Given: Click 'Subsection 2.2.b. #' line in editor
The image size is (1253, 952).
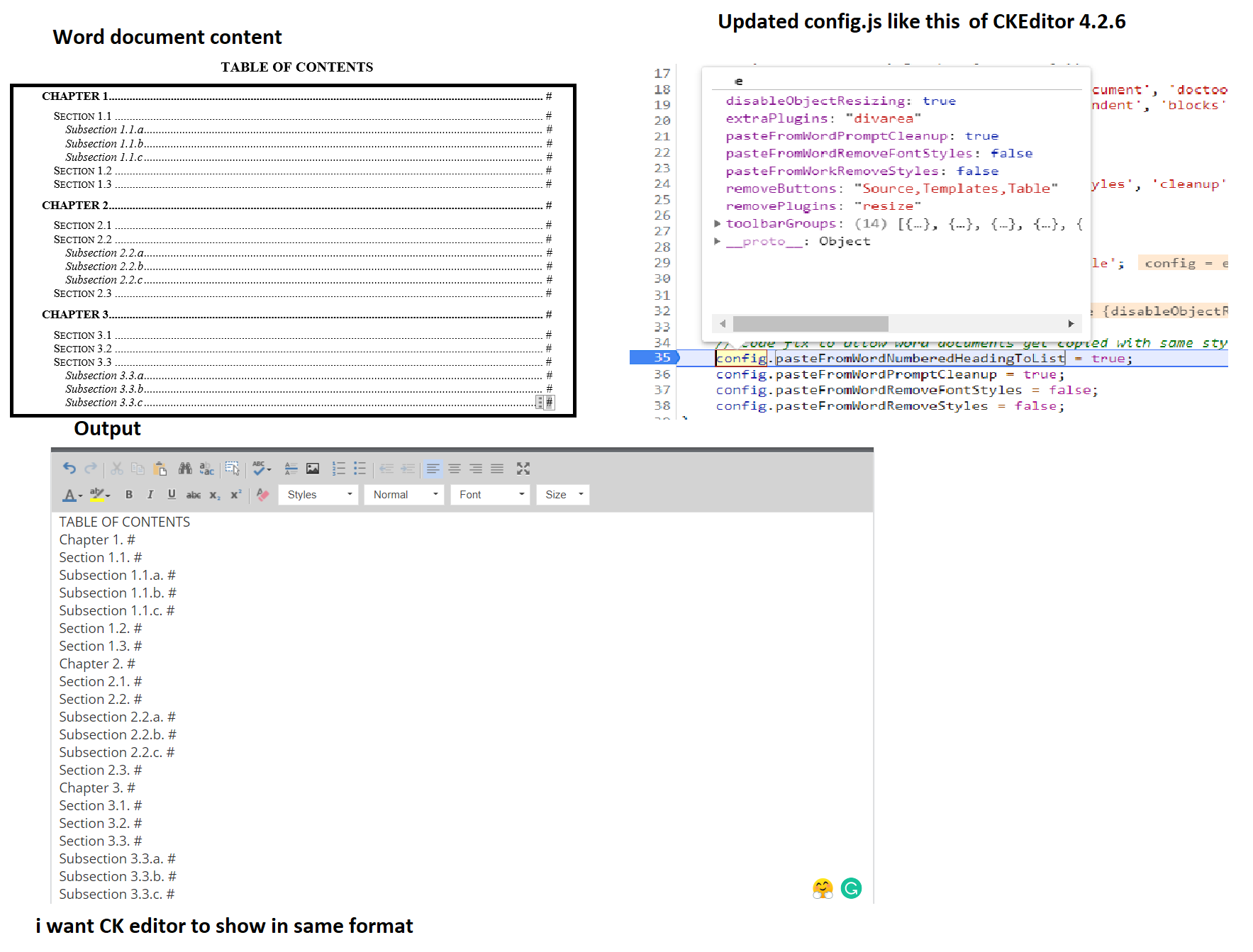Looking at the screenshot, I should point(118,734).
